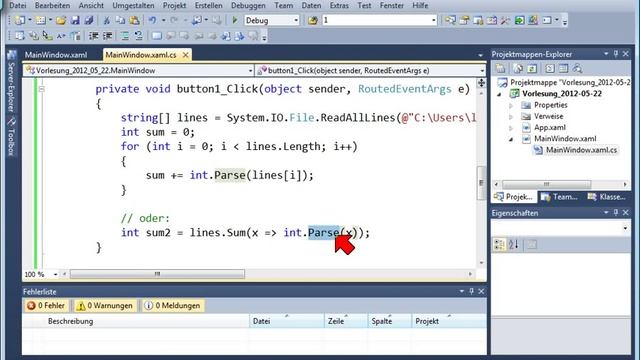The height and width of the screenshot is (360, 640).
Task: Sort the error list by Zeile column
Action: 346,321
